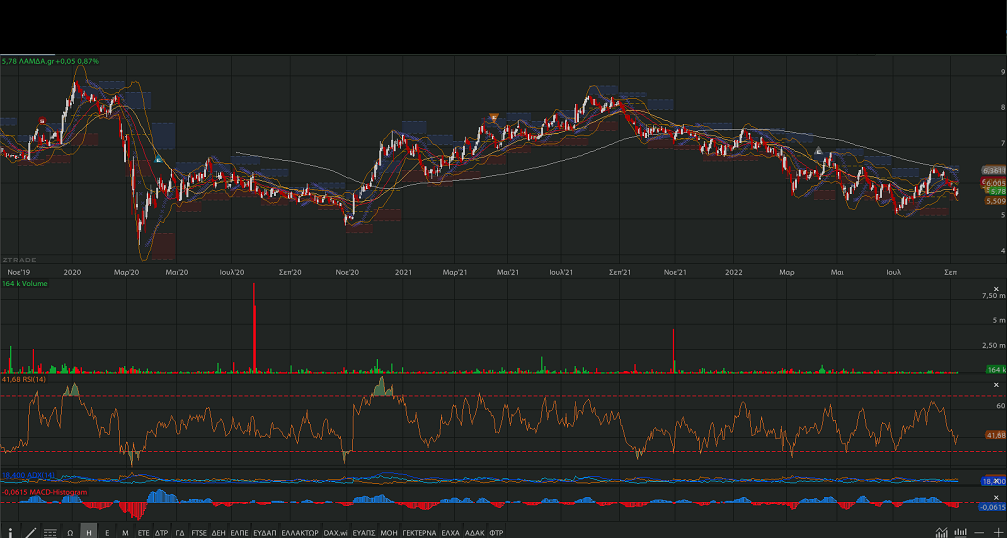Open the DAX.wi symbol shortcut
Image resolution: width=1007 pixels, height=538 pixels.
click(x=336, y=532)
